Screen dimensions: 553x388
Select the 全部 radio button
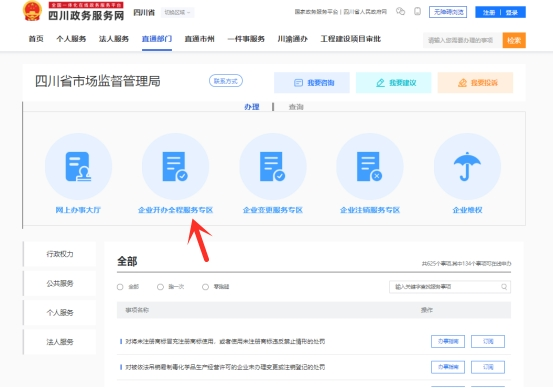[120, 287]
